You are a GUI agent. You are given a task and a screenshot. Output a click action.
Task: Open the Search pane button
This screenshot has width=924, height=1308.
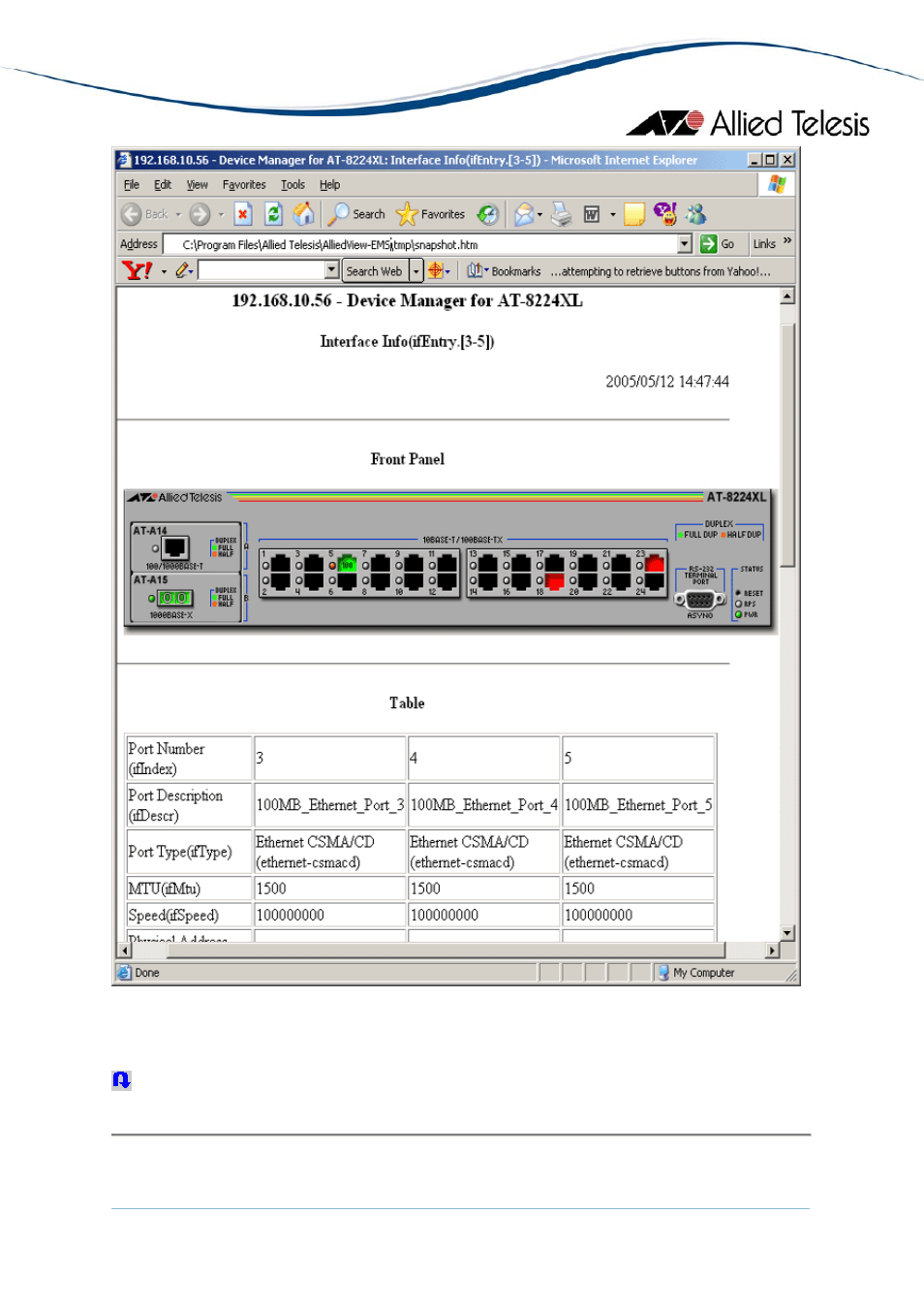pos(356,214)
